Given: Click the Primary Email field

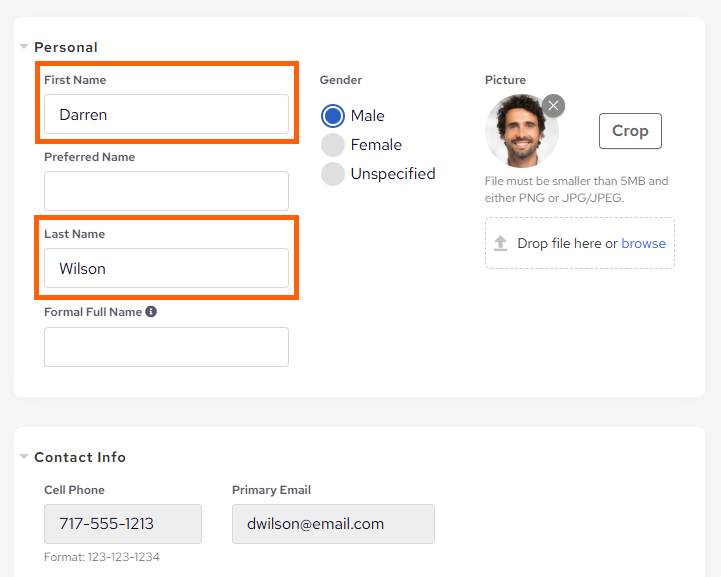Looking at the screenshot, I should (333, 524).
